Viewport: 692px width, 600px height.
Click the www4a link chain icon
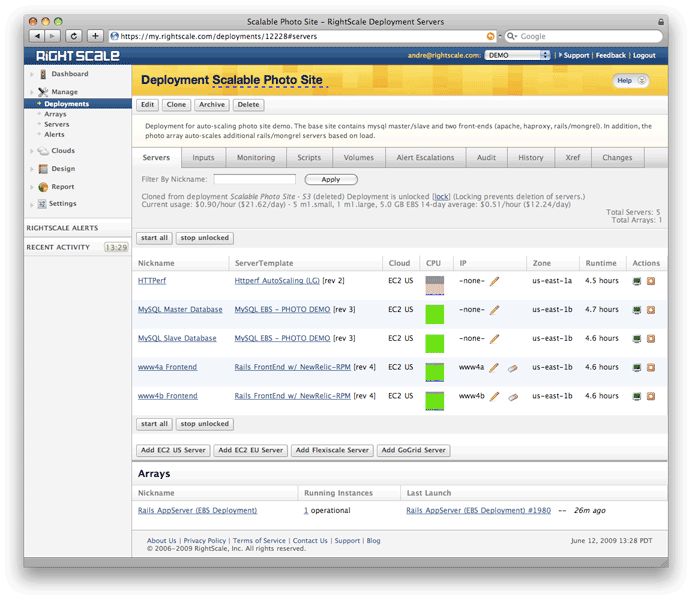512,368
